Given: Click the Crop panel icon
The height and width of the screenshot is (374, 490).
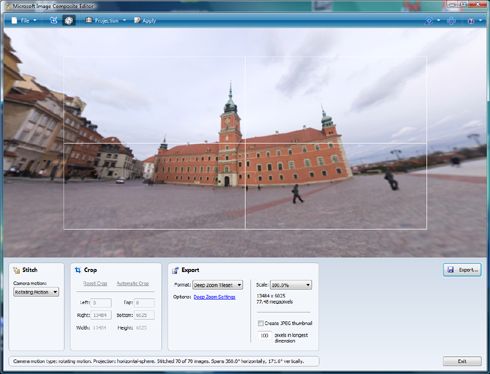Looking at the screenshot, I should point(78,270).
